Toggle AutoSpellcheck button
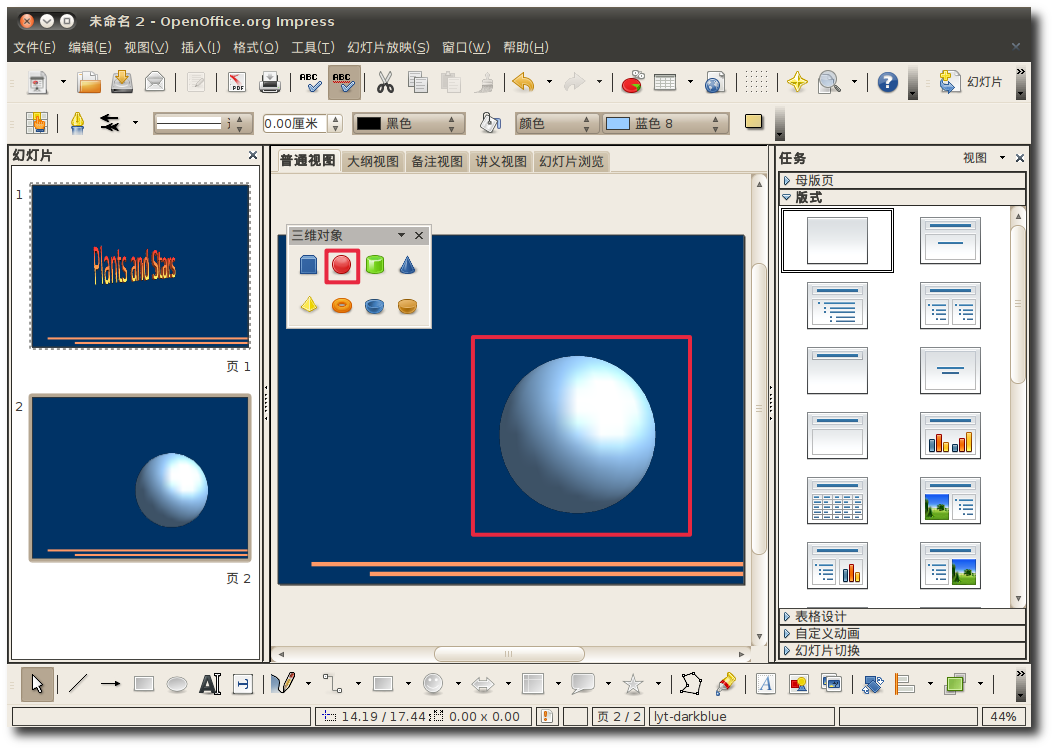The image size is (1054, 750). point(343,82)
